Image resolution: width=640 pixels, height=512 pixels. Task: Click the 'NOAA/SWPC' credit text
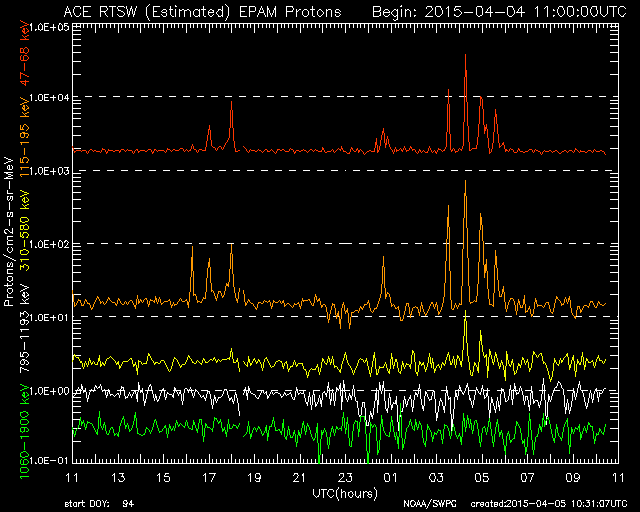coord(430,504)
